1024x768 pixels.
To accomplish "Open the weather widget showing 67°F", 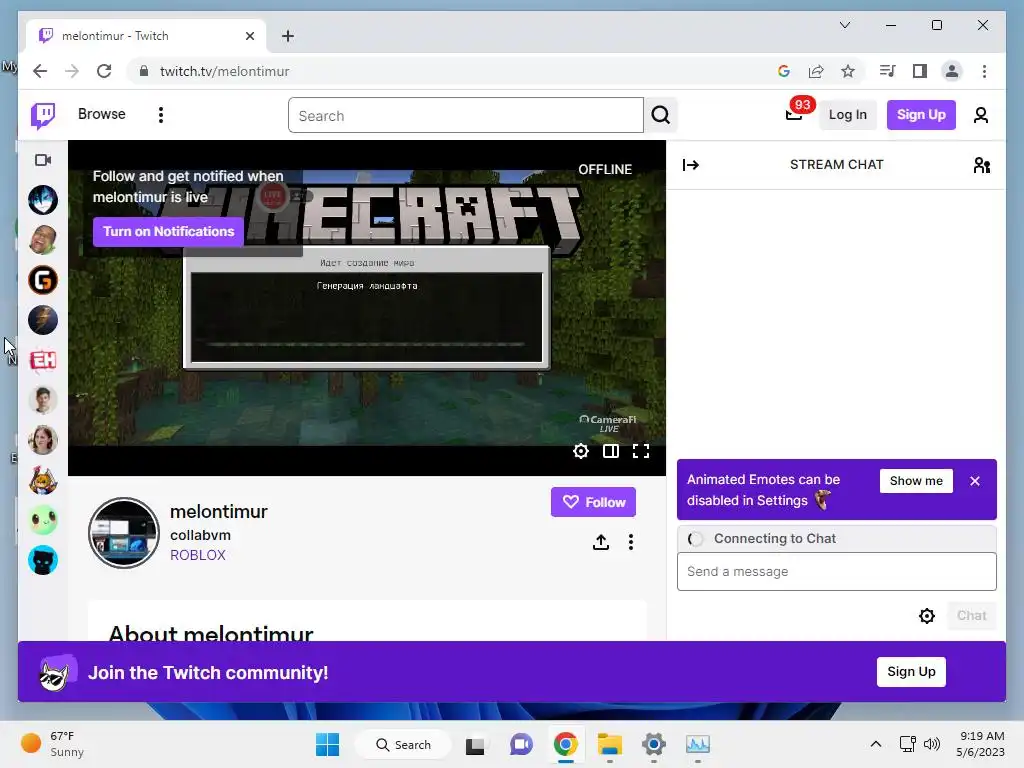I will 52,744.
